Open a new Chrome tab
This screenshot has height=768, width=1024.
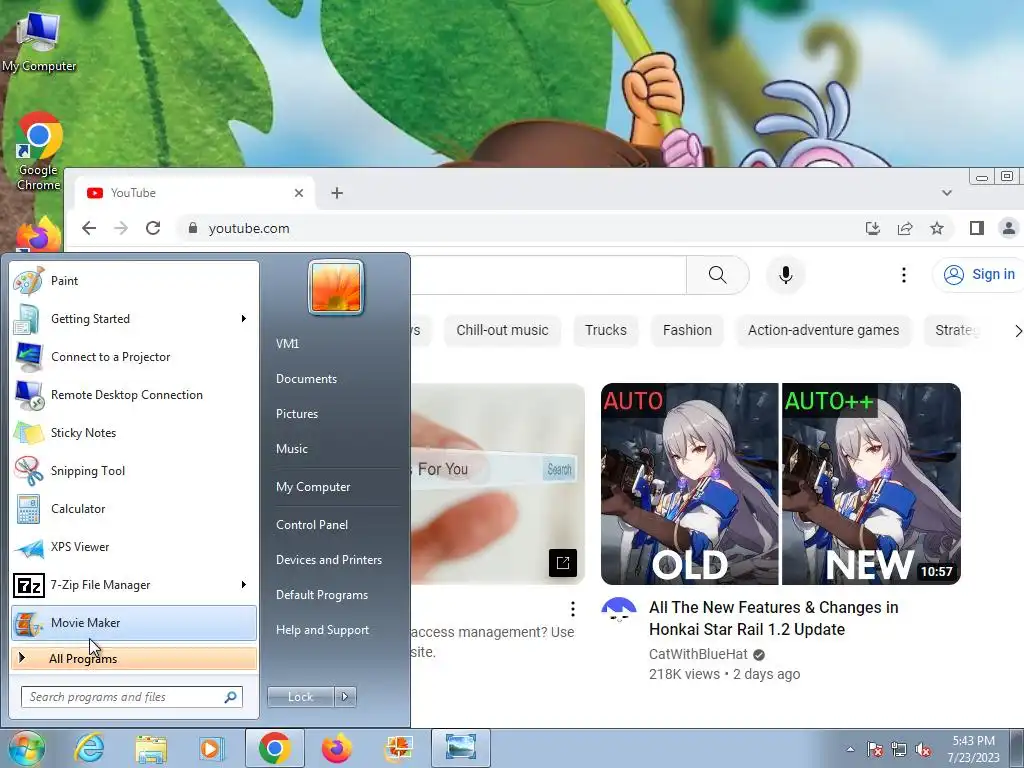pyautogui.click(x=337, y=193)
